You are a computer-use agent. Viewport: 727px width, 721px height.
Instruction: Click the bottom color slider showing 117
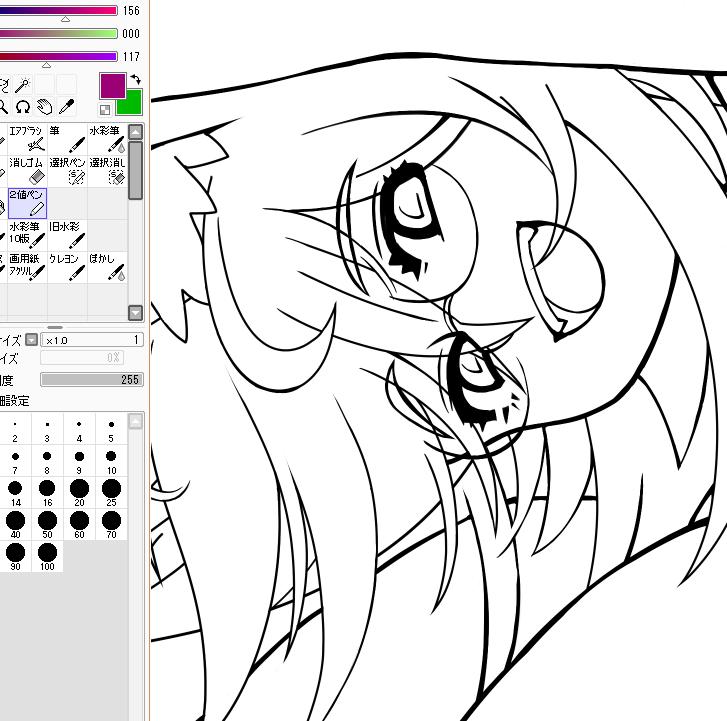tap(58, 56)
